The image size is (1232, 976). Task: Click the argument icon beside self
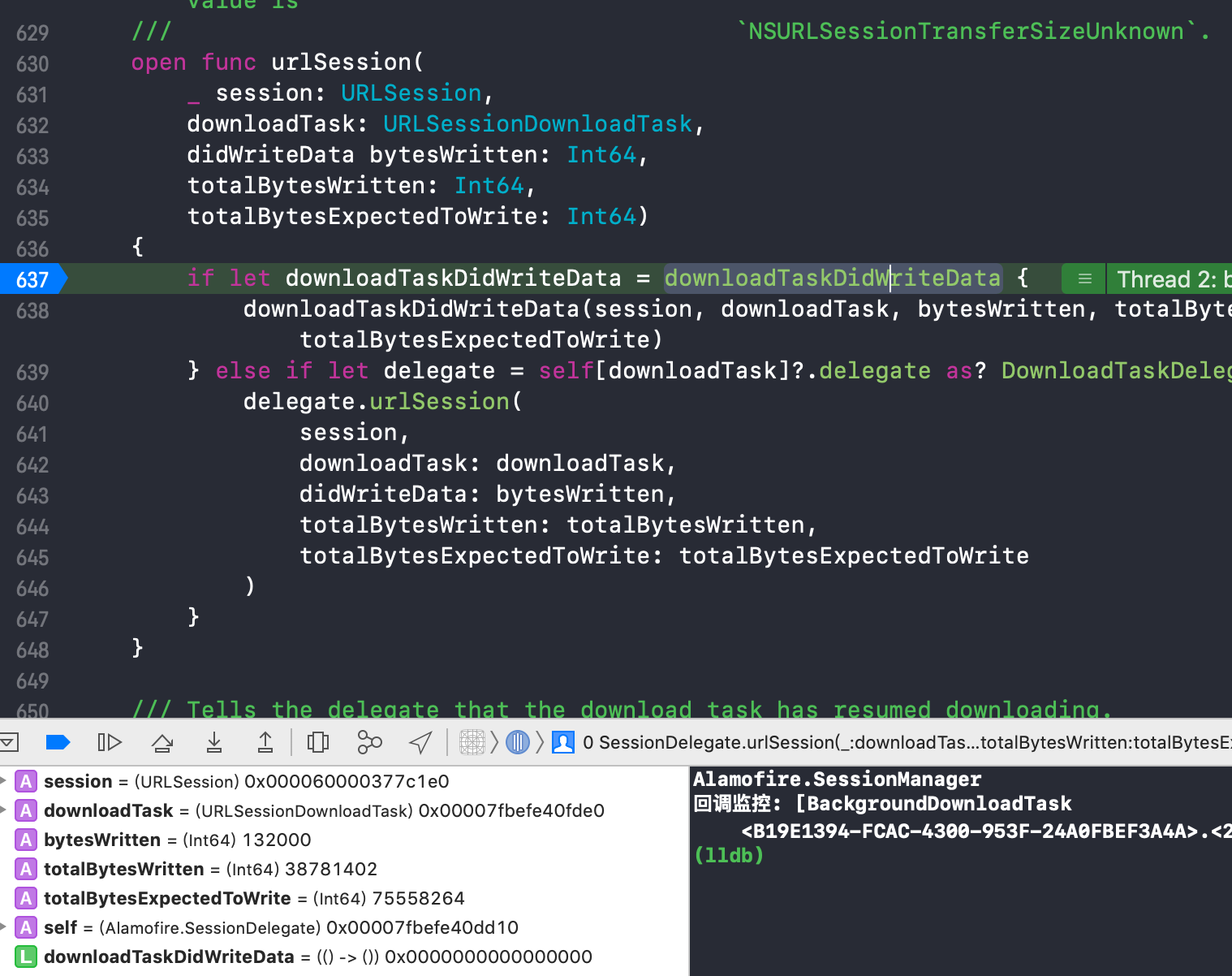pos(26,927)
